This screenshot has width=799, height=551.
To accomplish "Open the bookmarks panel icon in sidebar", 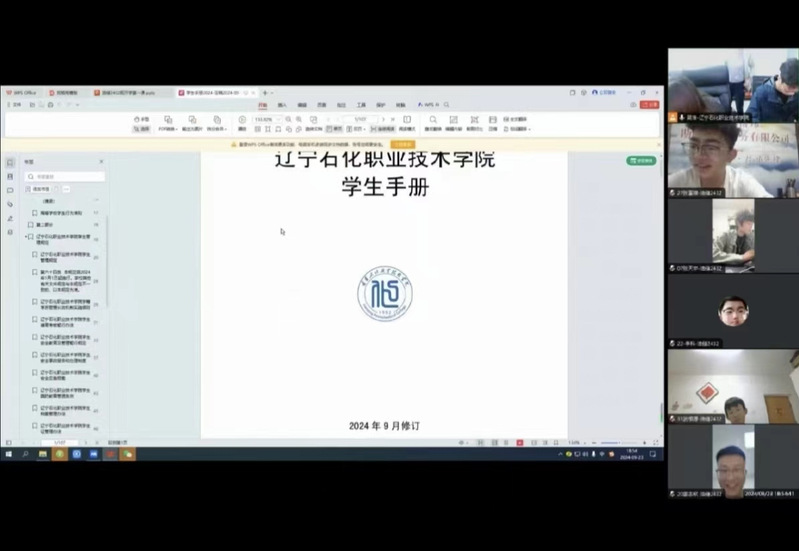I will coord(10,163).
